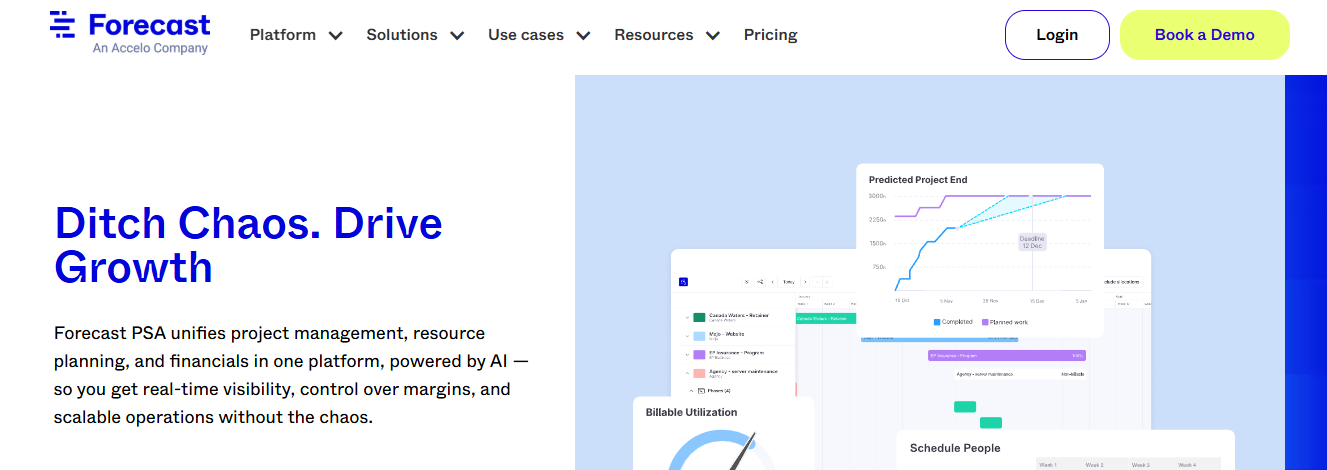Select the Agency - server maintenance row

pyautogui.click(x=738, y=373)
